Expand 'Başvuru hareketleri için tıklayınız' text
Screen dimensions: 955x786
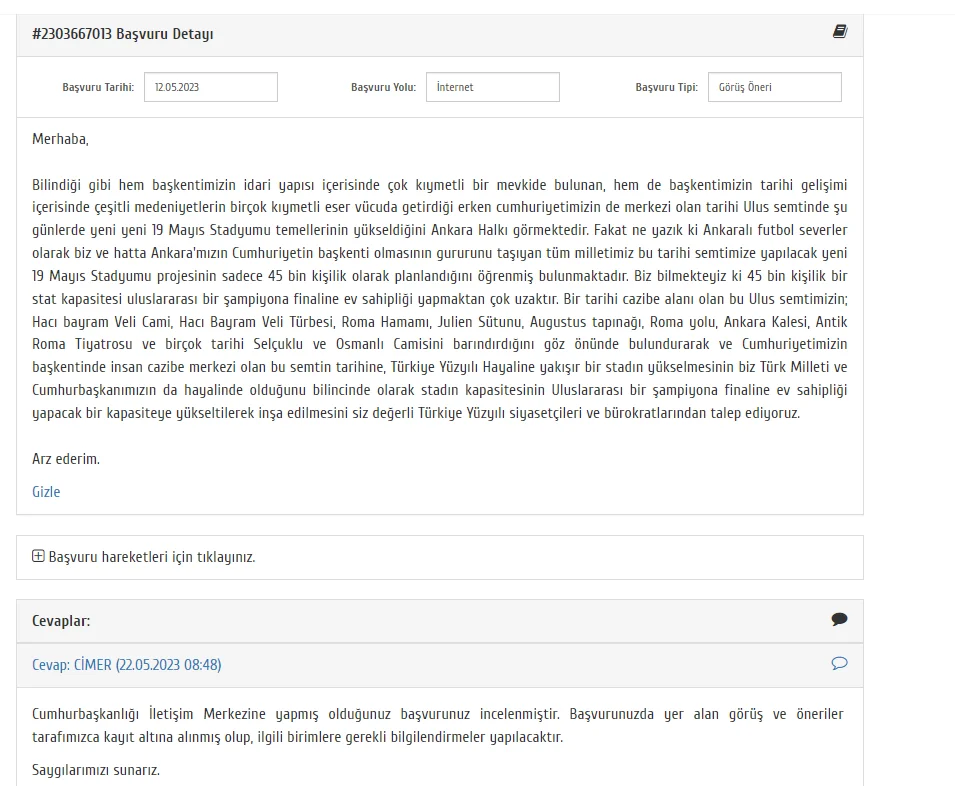[151, 557]
